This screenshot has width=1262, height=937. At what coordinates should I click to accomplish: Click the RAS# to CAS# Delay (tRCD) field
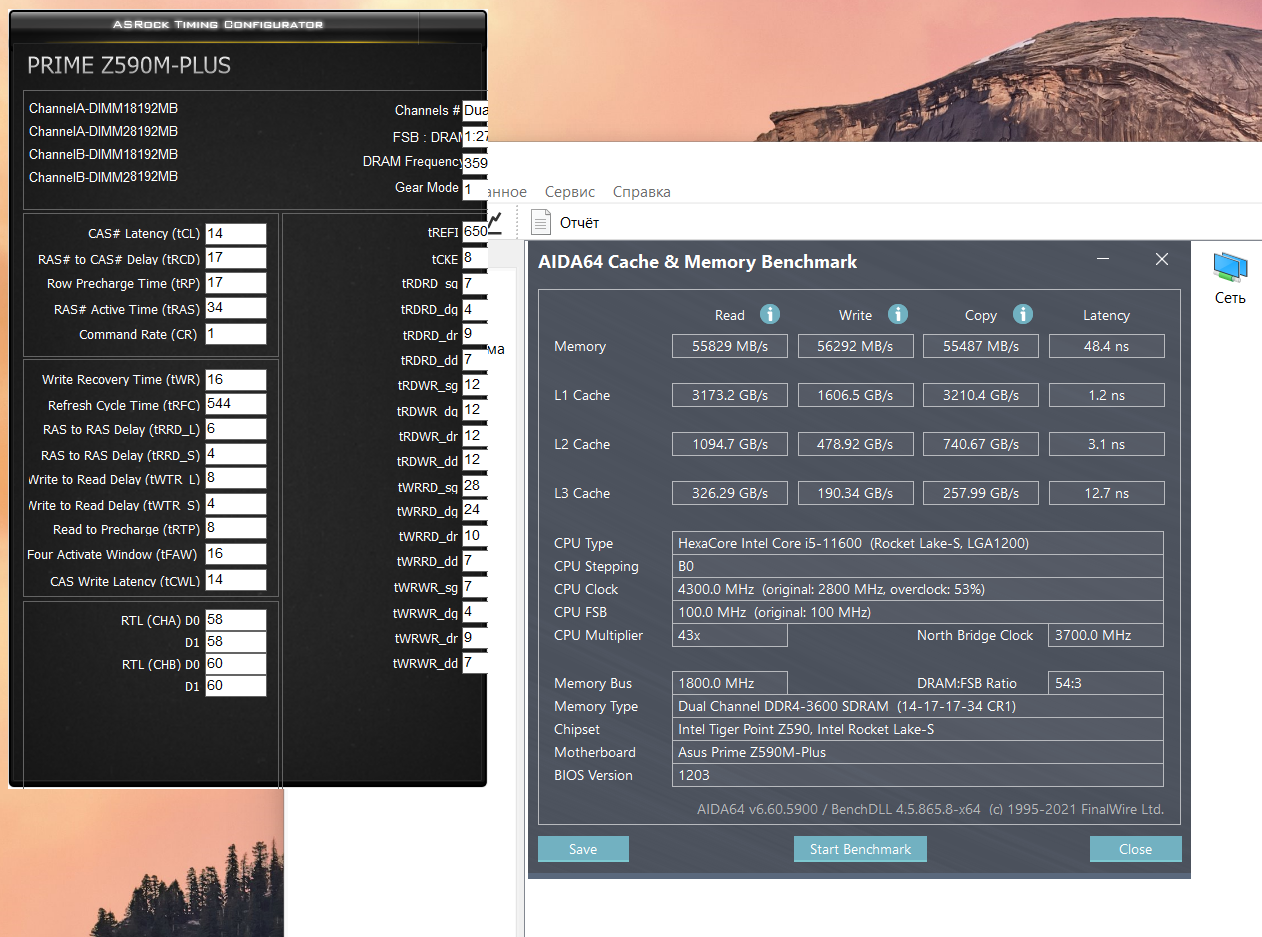pos(236,258)
